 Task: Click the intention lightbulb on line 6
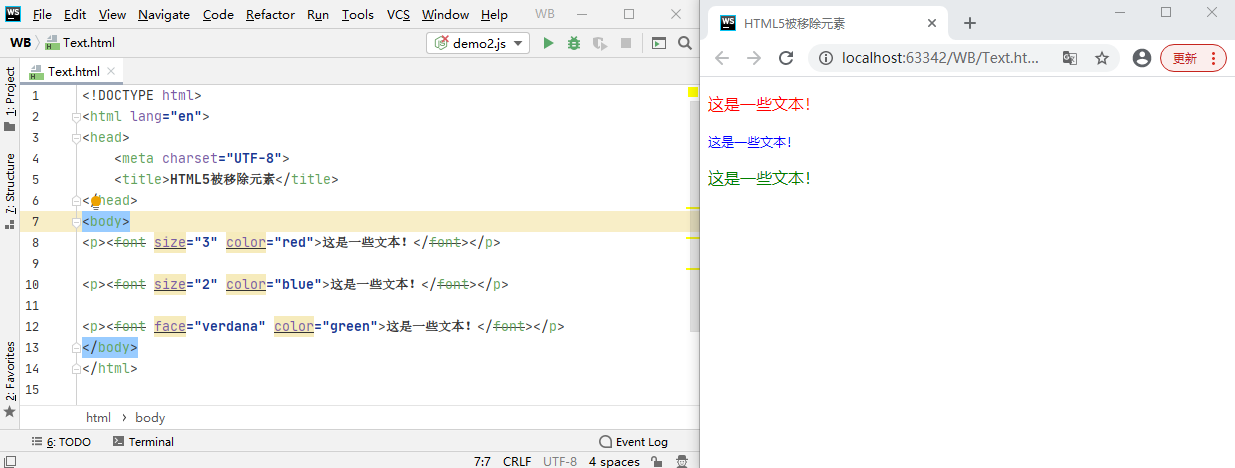(x=97, y=201)
